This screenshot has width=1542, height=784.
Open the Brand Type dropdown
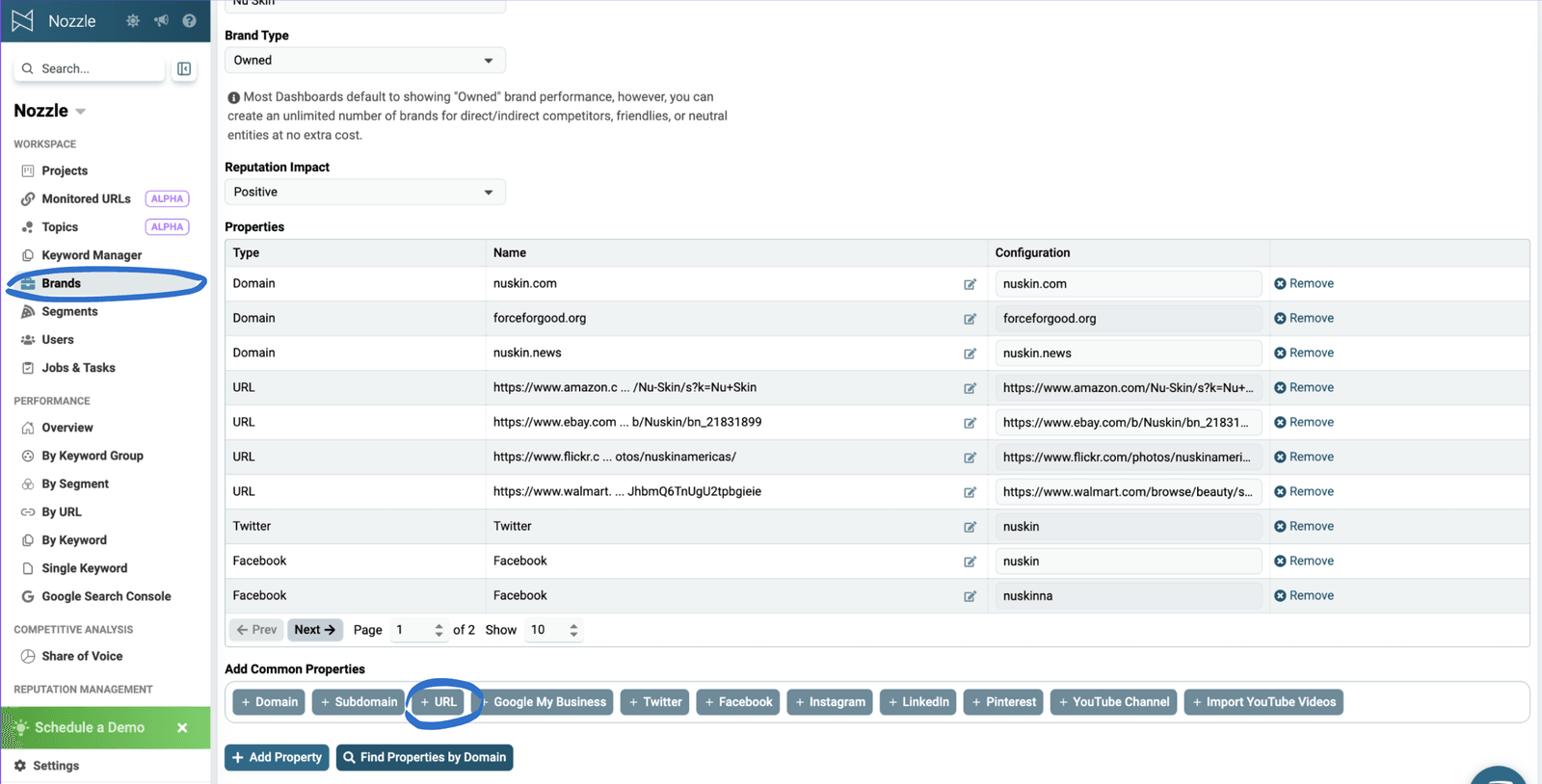pos(364,60)
